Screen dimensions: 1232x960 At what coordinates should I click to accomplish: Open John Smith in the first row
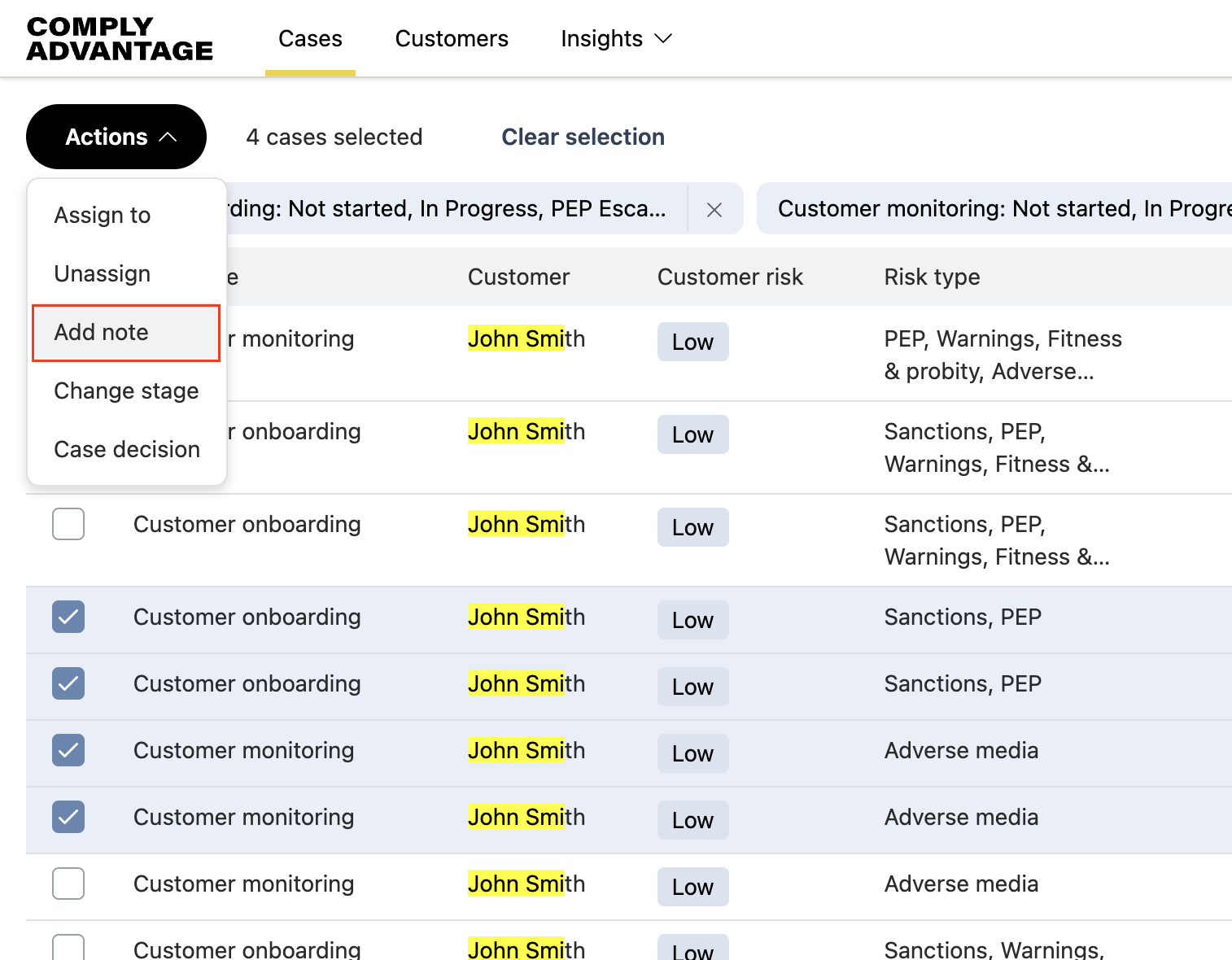526,339
